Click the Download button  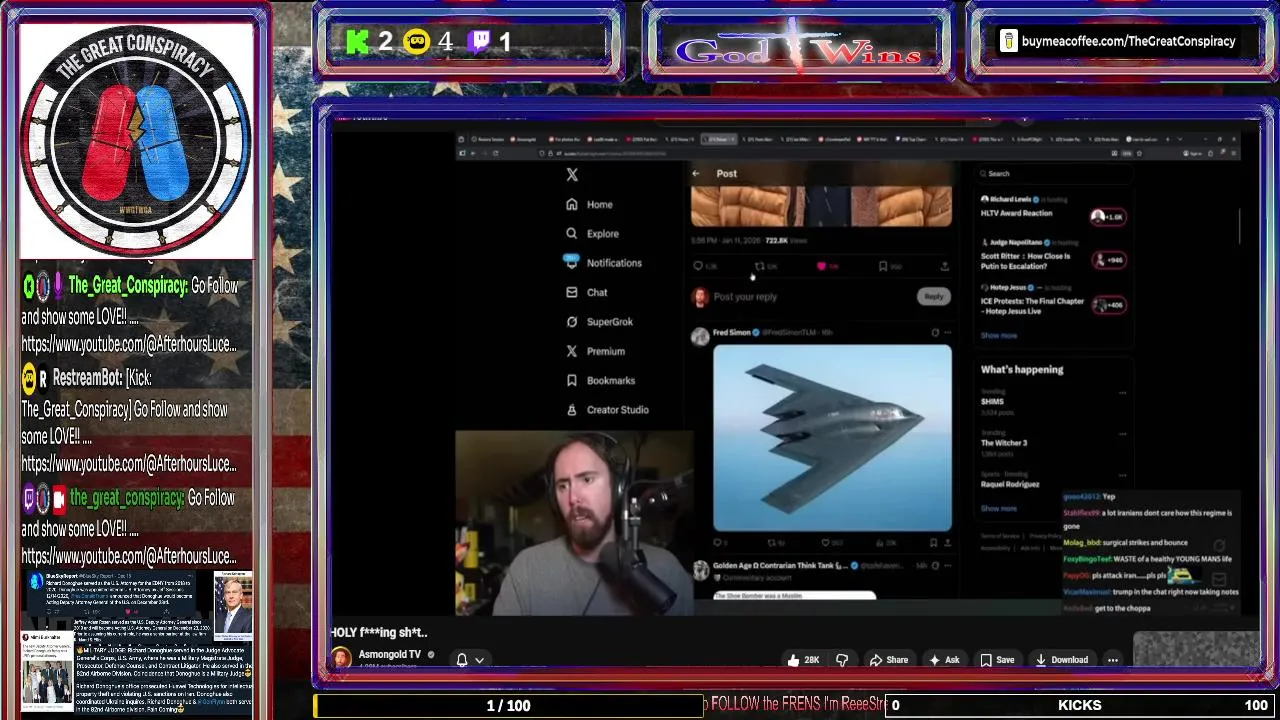(x=1061, y=660)
